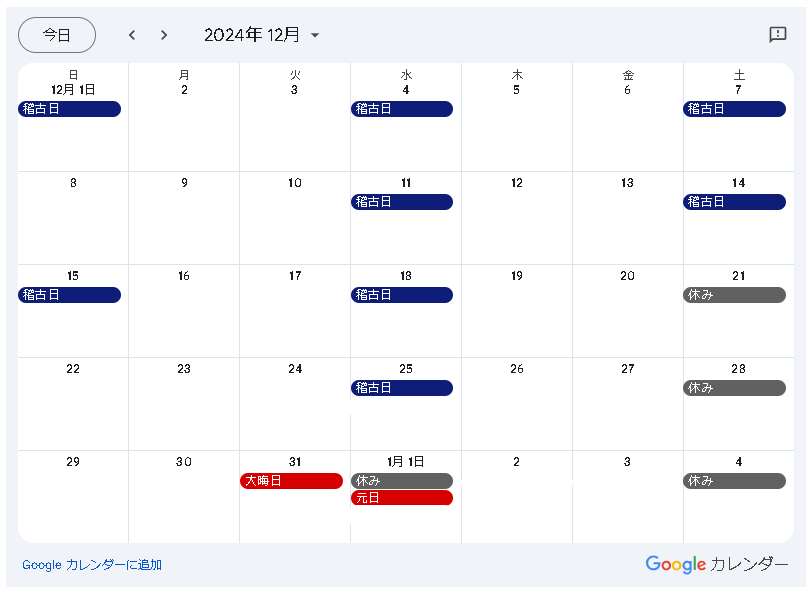Click the date number 16

pyautogui.click(x=184, y=276)
